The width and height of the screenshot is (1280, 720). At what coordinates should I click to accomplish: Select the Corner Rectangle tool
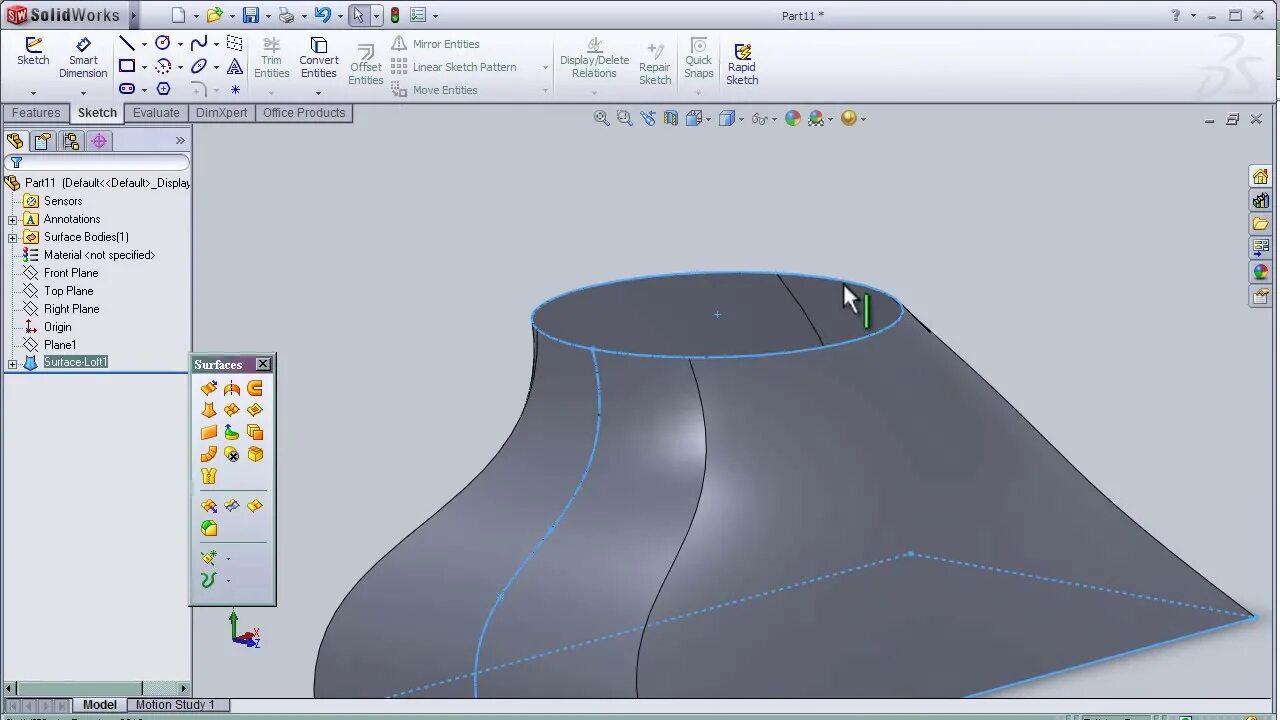pos(127,66)
